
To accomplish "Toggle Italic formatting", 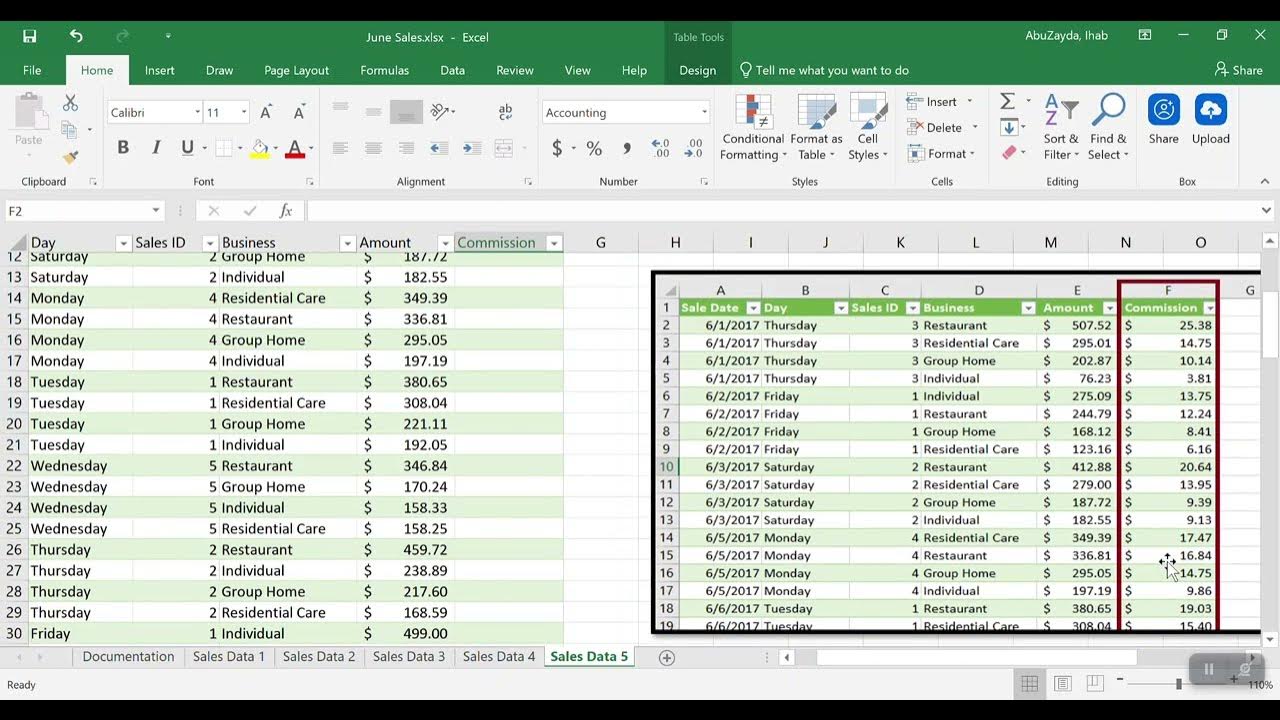I will point(156,148).
